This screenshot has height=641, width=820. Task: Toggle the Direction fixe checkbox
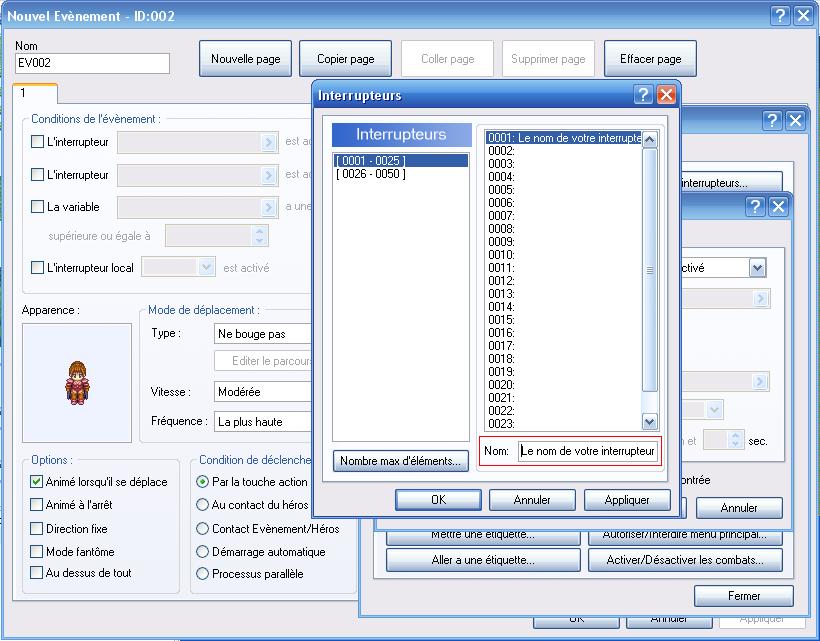38,529
